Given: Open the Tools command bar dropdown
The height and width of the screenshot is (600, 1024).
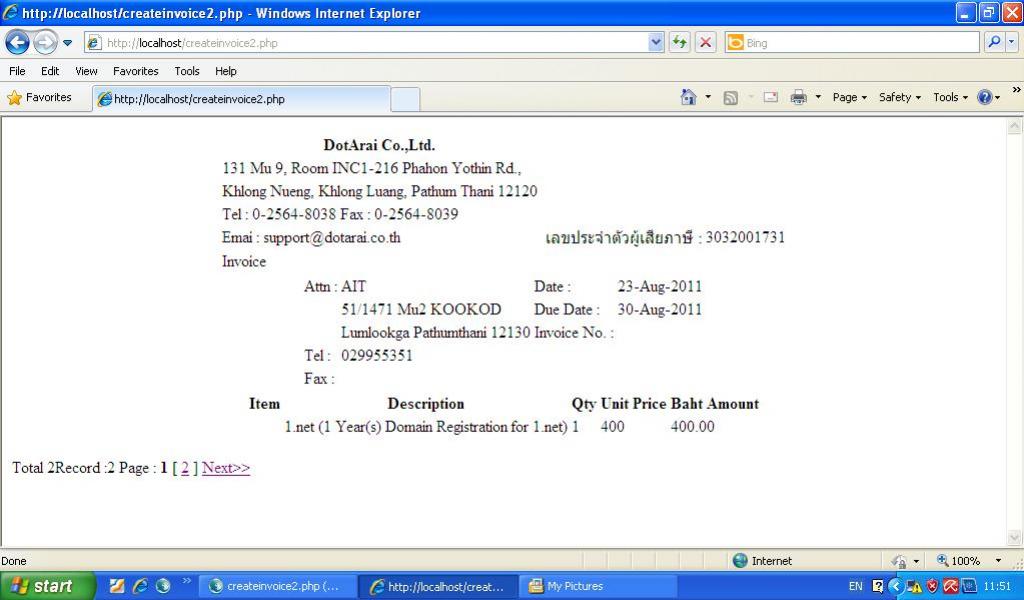Looking at the screenshot, I should tap(950, 97).
